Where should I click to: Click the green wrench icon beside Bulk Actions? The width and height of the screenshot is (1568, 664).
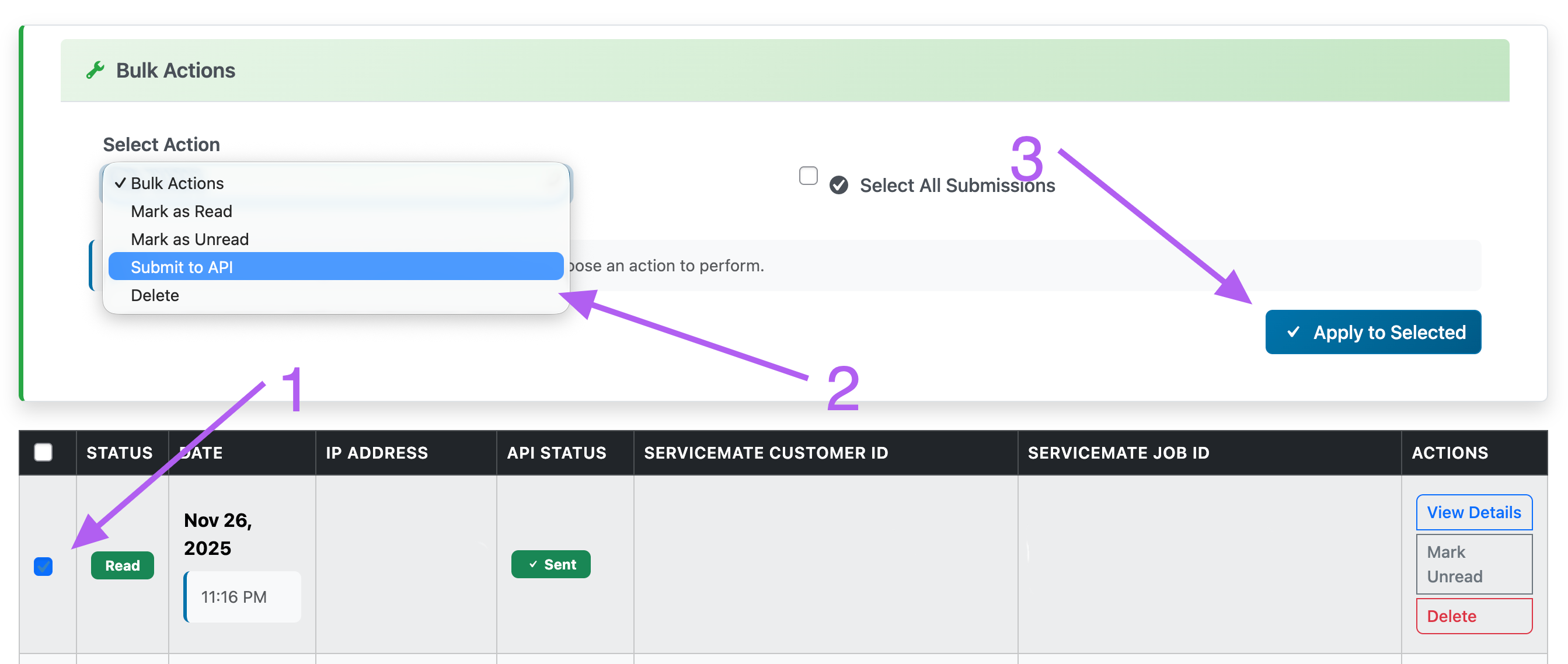[95, 71]
